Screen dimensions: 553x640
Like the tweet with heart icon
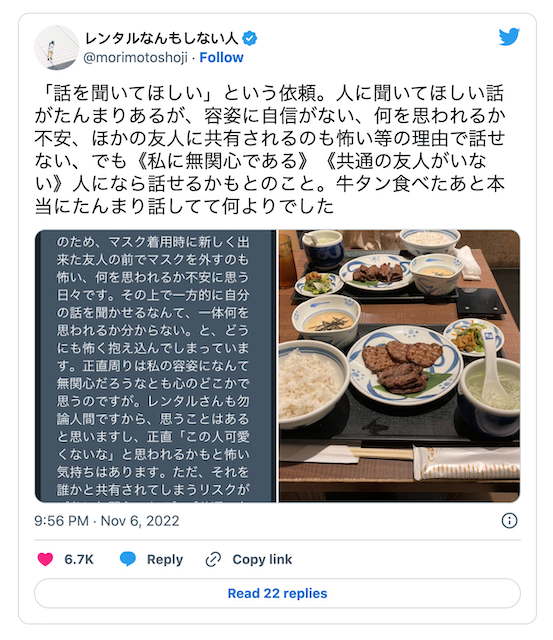click(x=45, y=559)
